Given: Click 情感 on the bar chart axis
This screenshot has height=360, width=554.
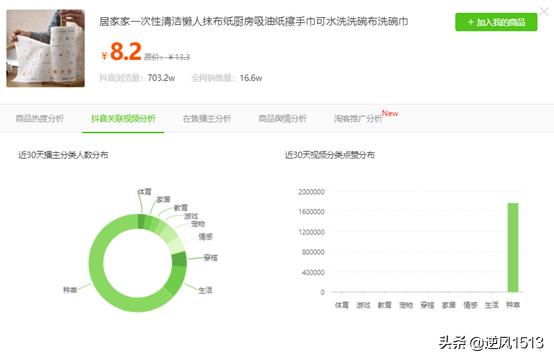Looking at the screenshot, I should (x=470, y=305).
